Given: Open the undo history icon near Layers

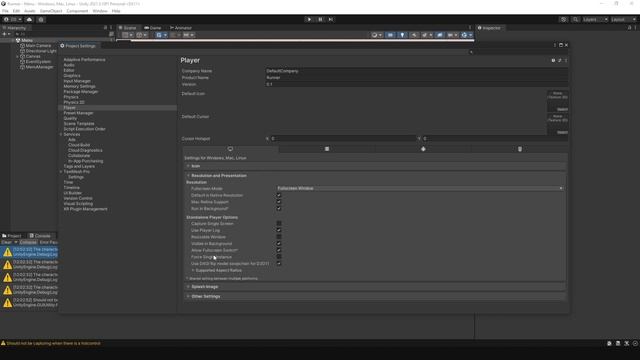Looking at the screenshot, I should 563,19.
